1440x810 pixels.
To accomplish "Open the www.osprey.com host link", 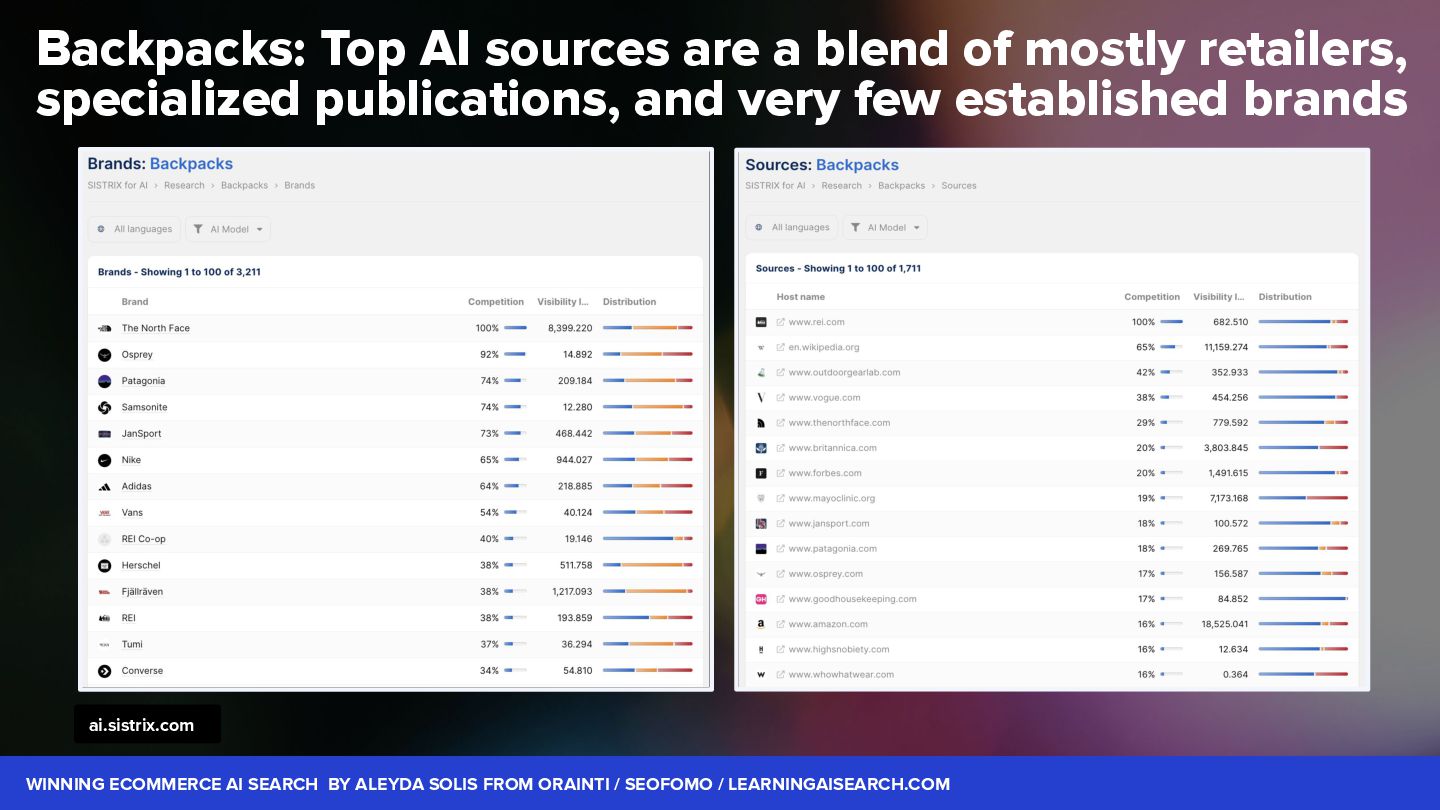I will 826,574.
